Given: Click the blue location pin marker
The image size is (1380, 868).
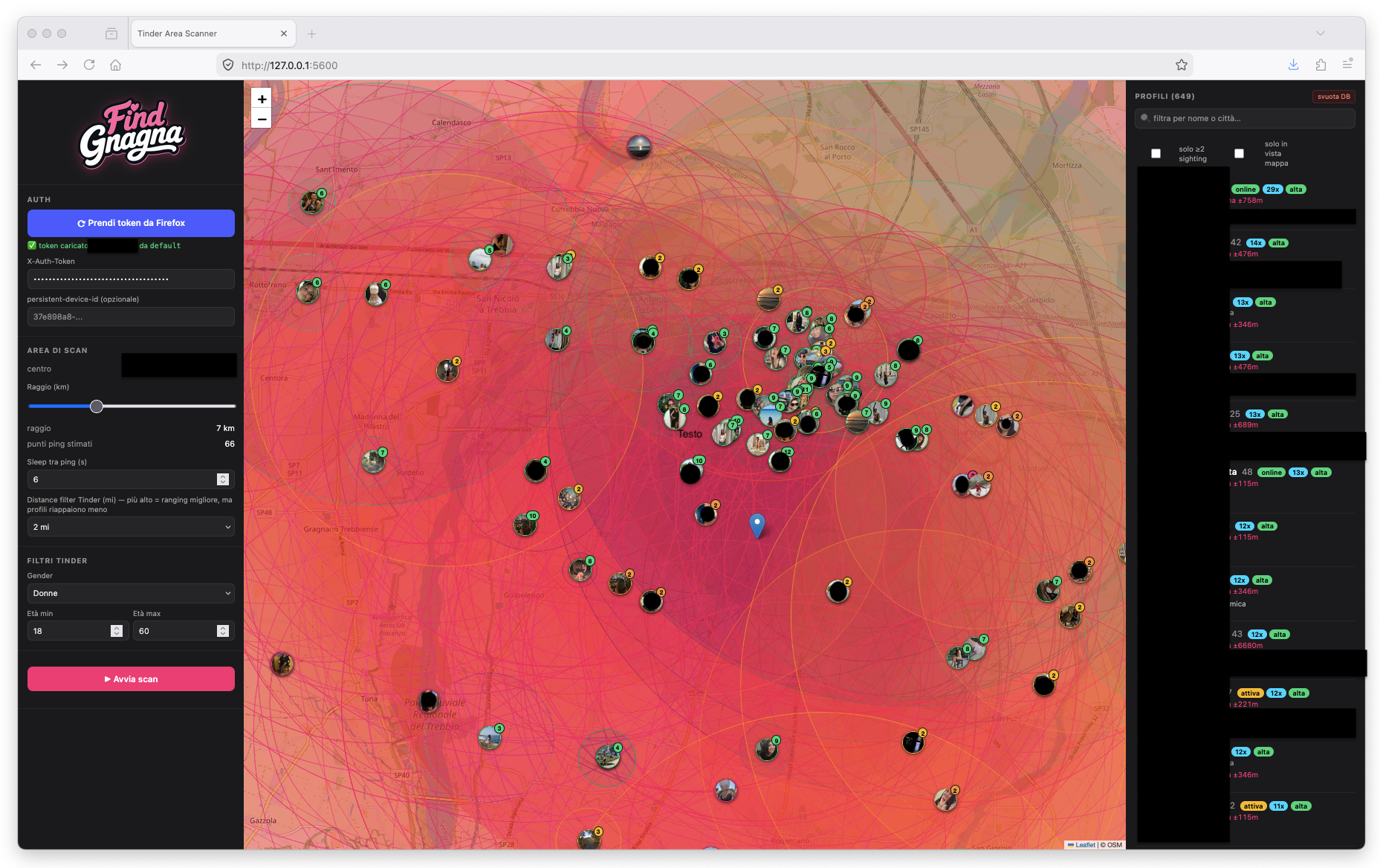Looking at the screenshot, I should [757, 525].
